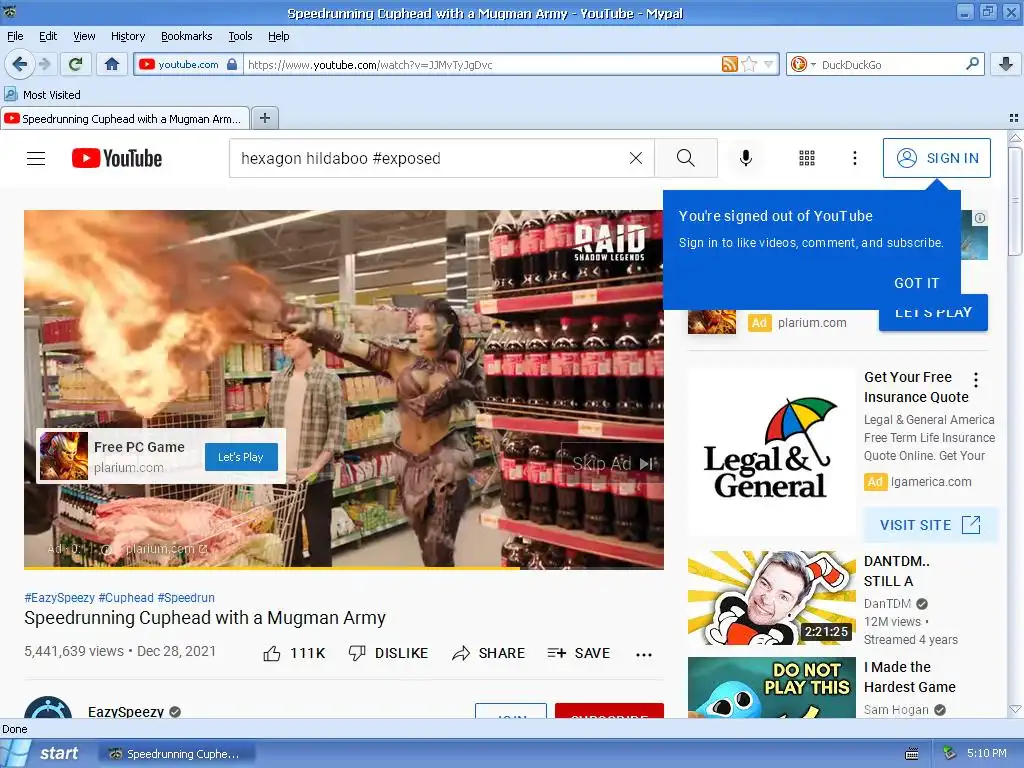Click Let's Play on video ad overlay
1024x768 pixels.
[x=241, y=457]
